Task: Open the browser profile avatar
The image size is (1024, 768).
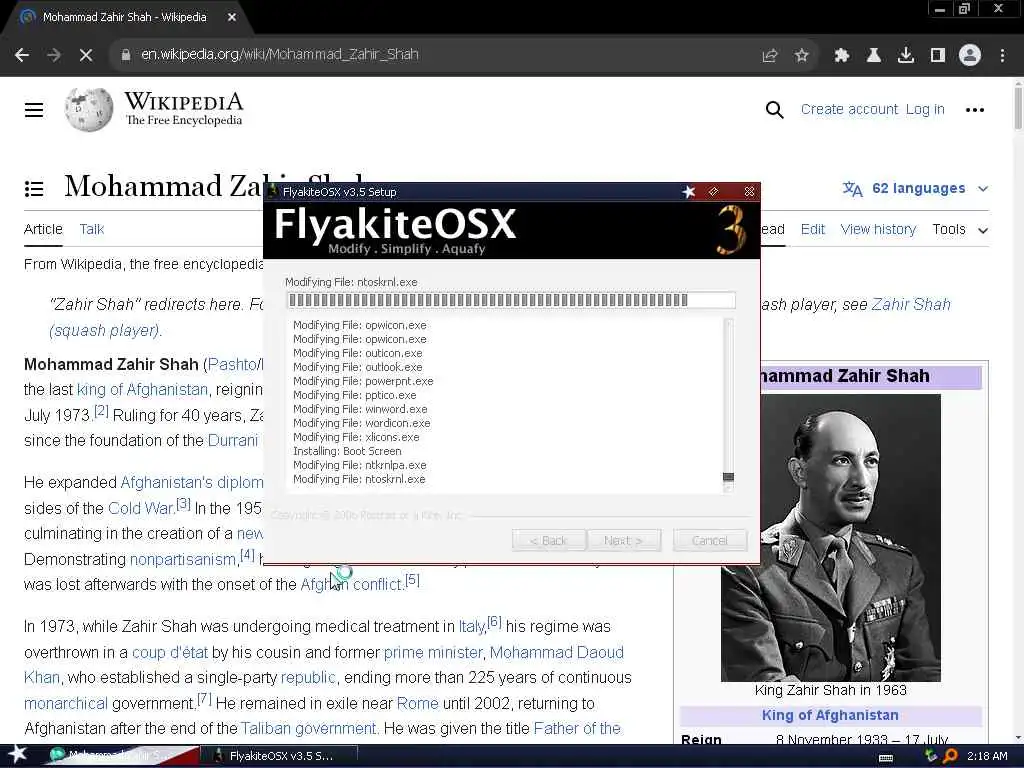Action: (x=970, y=56)
